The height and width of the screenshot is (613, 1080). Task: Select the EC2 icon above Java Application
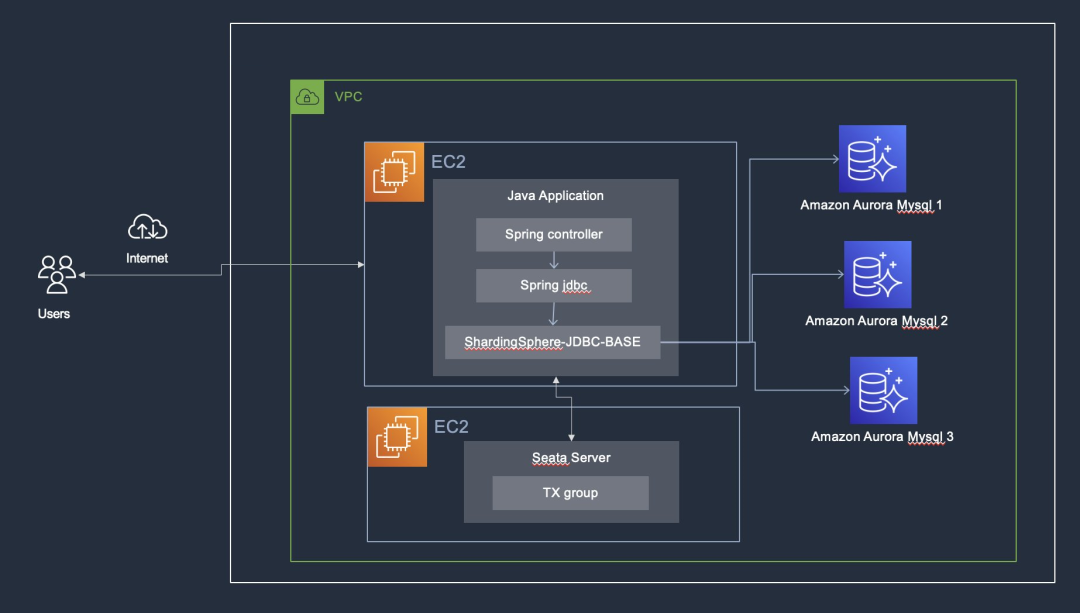click(x=394, y=172)
